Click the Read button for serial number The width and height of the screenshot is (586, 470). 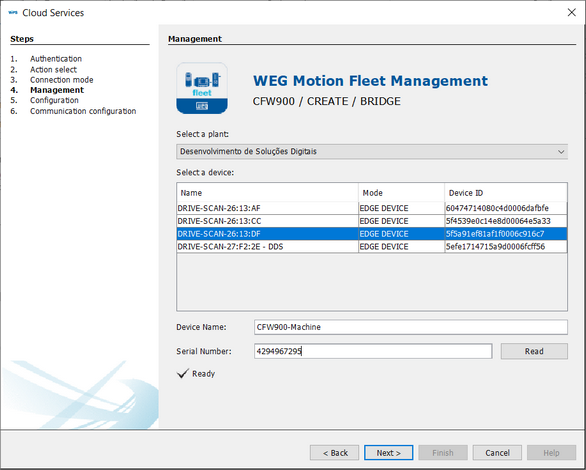click(534, 351)
